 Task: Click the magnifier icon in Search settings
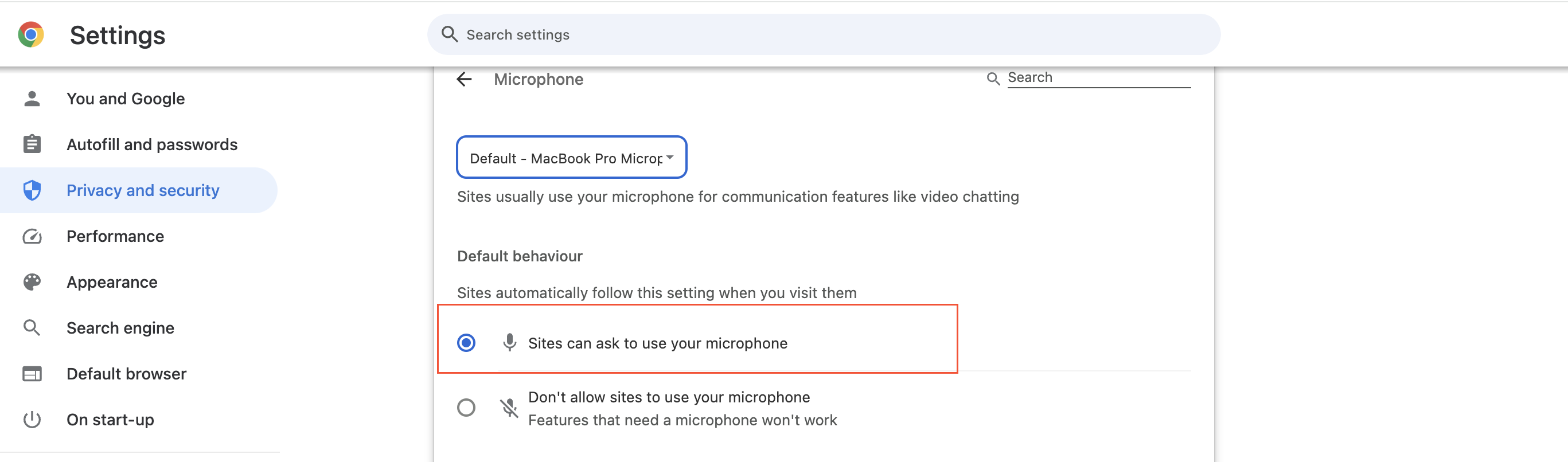click(x=449, y=34)
